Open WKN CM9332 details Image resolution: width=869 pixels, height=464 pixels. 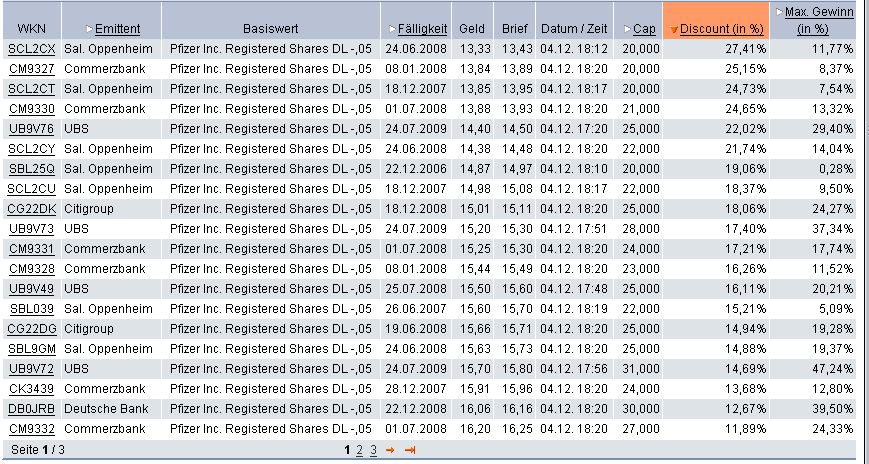(x=32, y=429)
